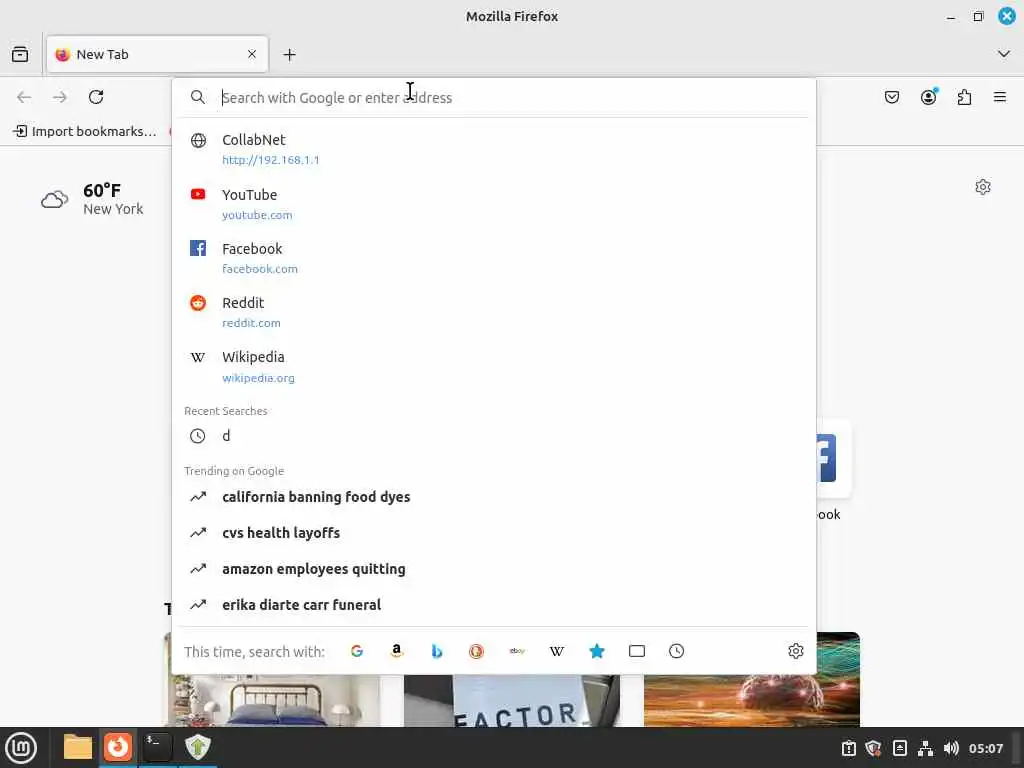This screenshot has width=1024, height=768.
Task: Select the Wikipedia suggestion
Action: 494,366
